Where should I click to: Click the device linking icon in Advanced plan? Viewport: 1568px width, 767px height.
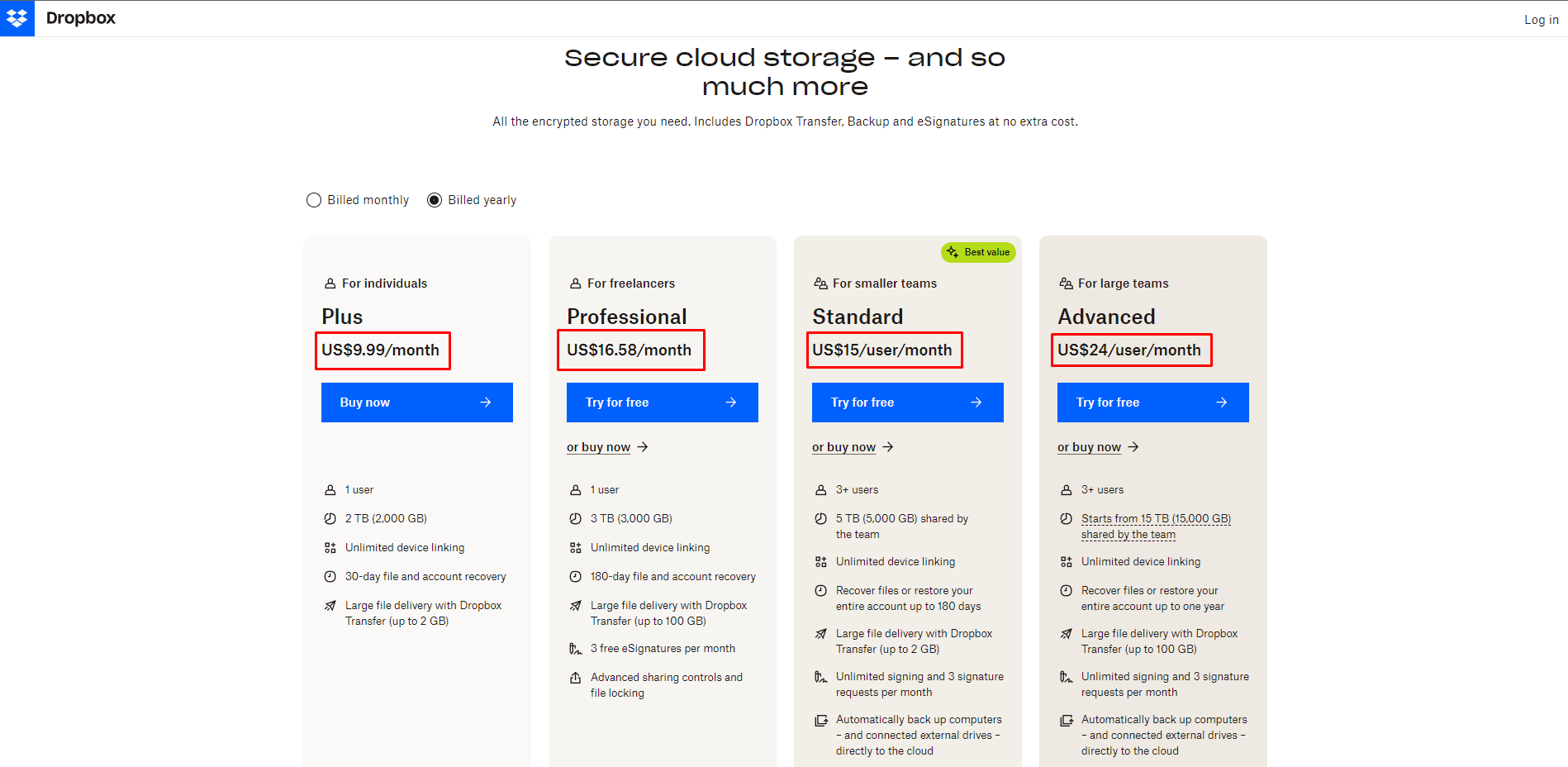1066,562
